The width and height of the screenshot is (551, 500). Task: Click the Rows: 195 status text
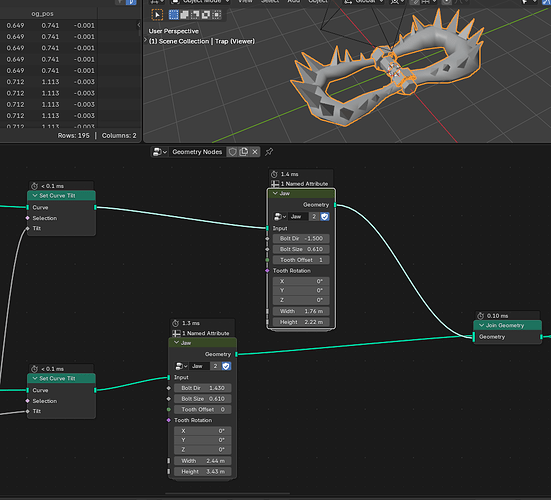(73, 136)
